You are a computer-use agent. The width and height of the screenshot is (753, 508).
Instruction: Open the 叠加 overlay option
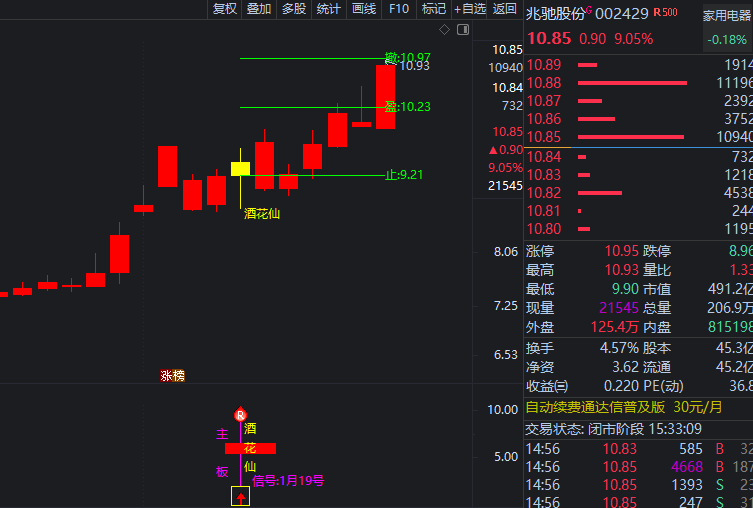[x=259, y=9]
